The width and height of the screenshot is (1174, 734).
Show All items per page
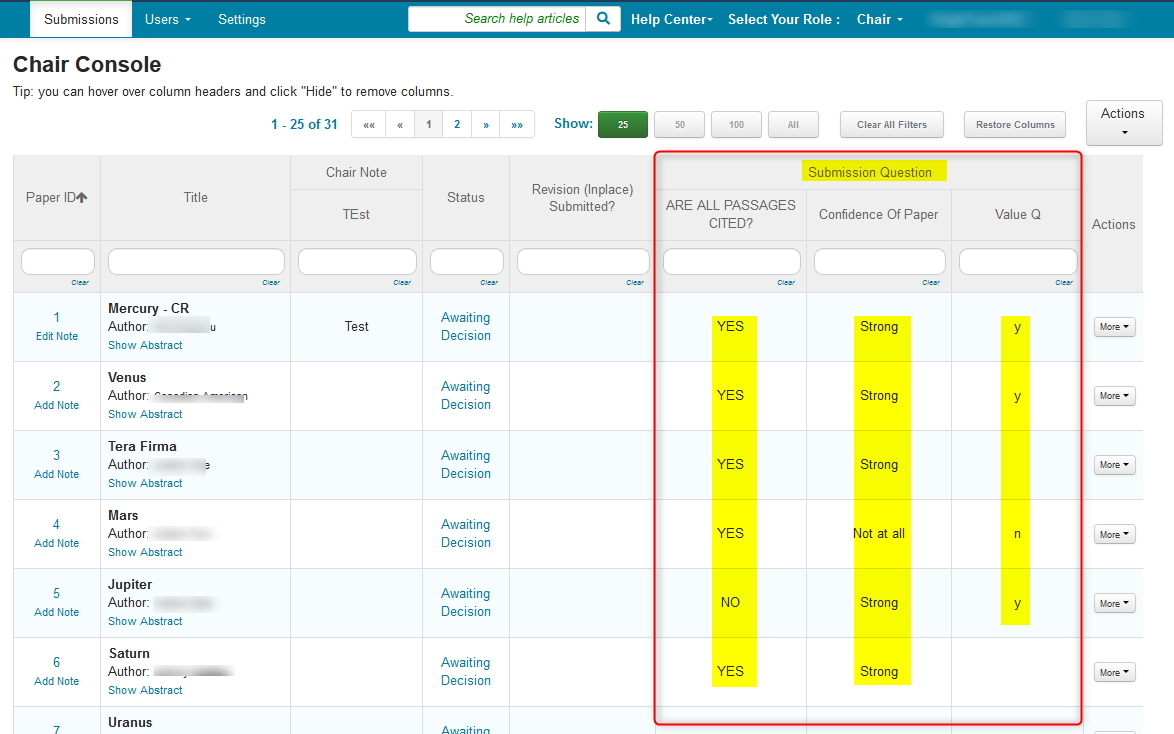794,124
